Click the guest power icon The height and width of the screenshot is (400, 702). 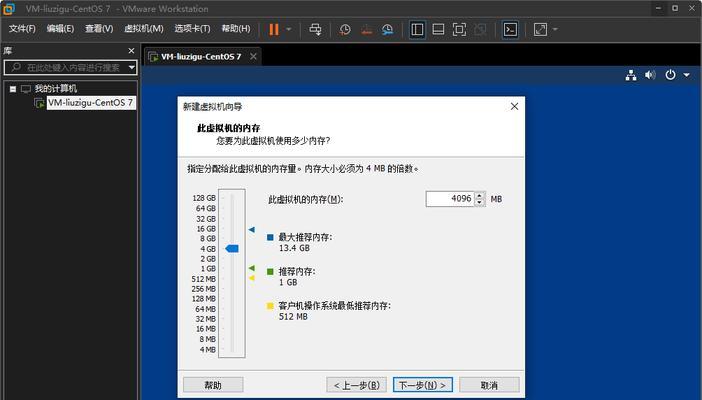coord(670,75)
